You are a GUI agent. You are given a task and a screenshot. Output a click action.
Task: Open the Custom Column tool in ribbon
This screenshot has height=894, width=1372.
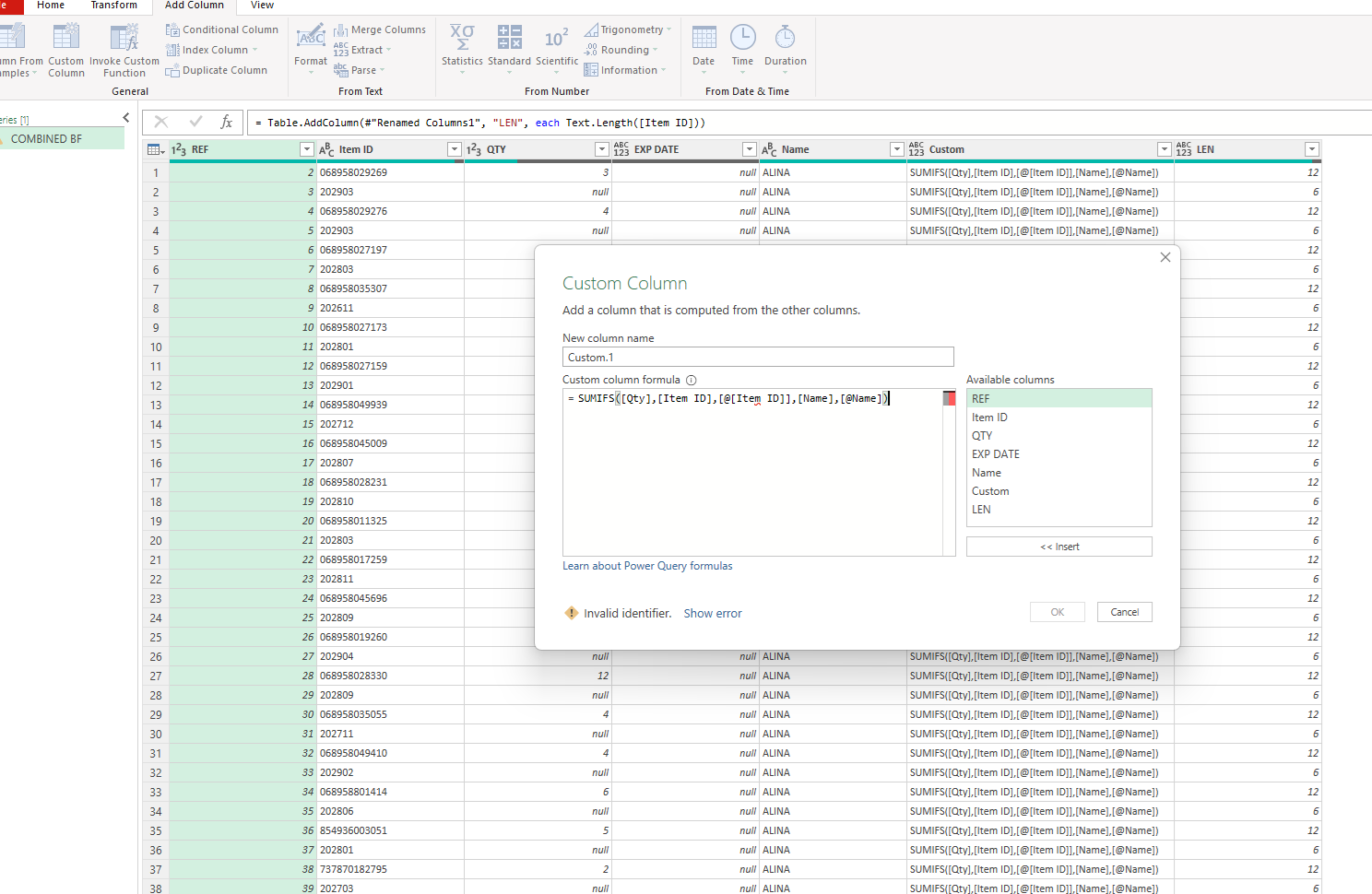(x=66, y=50)
